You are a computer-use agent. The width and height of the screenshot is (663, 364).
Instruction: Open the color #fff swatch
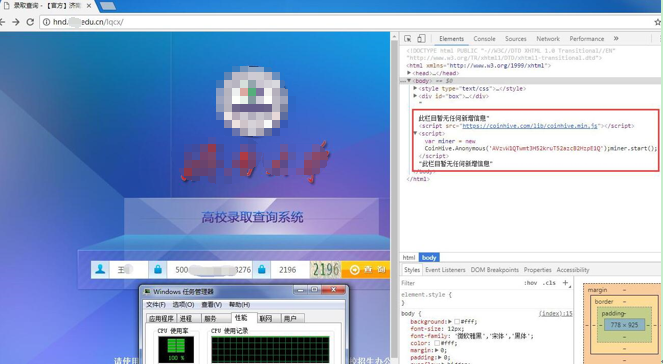pyautogui.click(x=437, y=343)
